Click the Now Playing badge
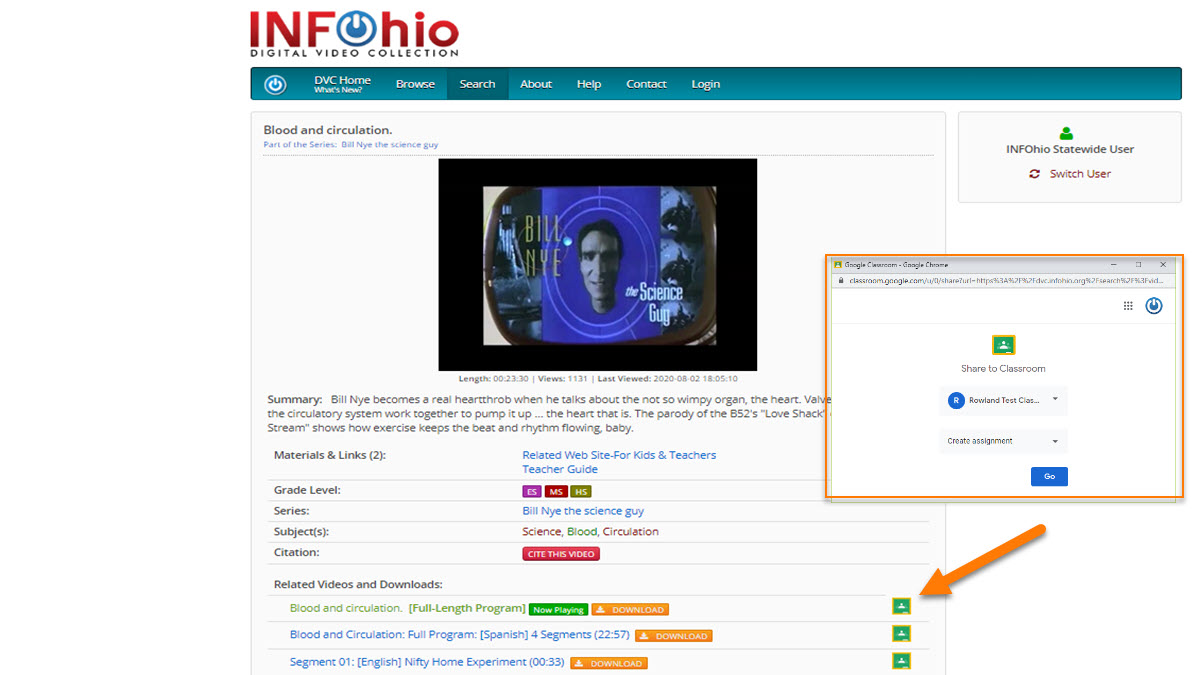This screenshot has width=1200, height=675. pyautogui.click(x=558, y=609)
